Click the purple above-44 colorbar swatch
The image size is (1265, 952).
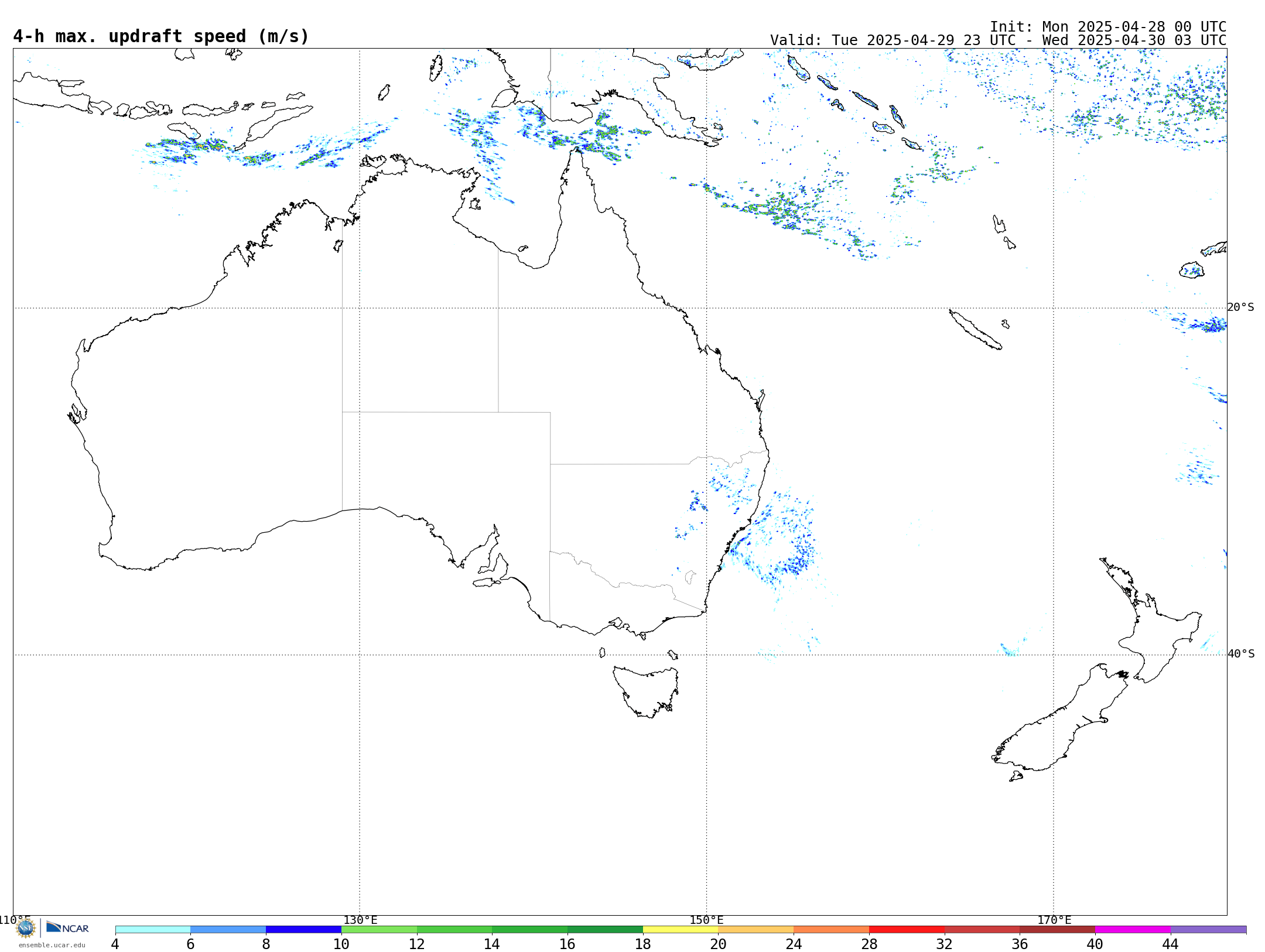pyautogui.click(x=1209, y=930)
